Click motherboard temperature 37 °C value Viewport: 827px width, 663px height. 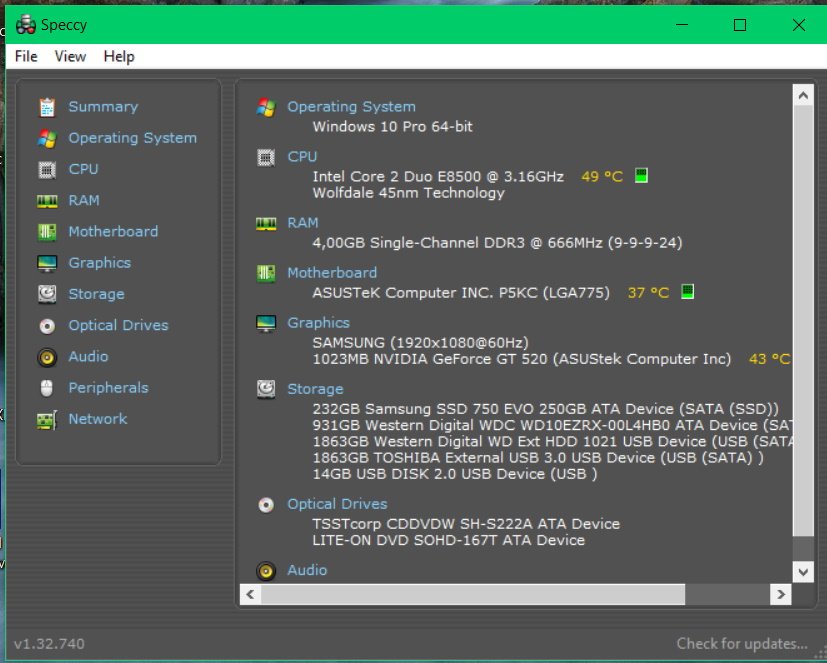pos(648,292)
